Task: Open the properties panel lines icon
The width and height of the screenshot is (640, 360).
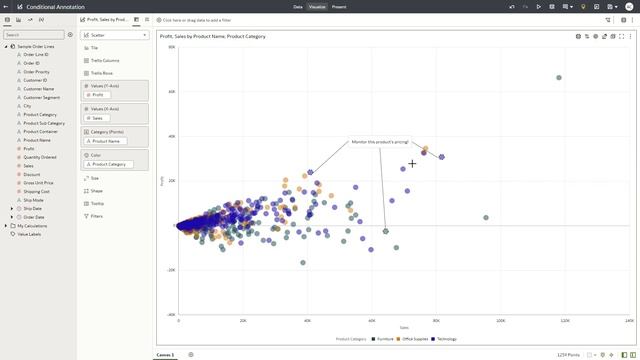Action: pos(147,20)
